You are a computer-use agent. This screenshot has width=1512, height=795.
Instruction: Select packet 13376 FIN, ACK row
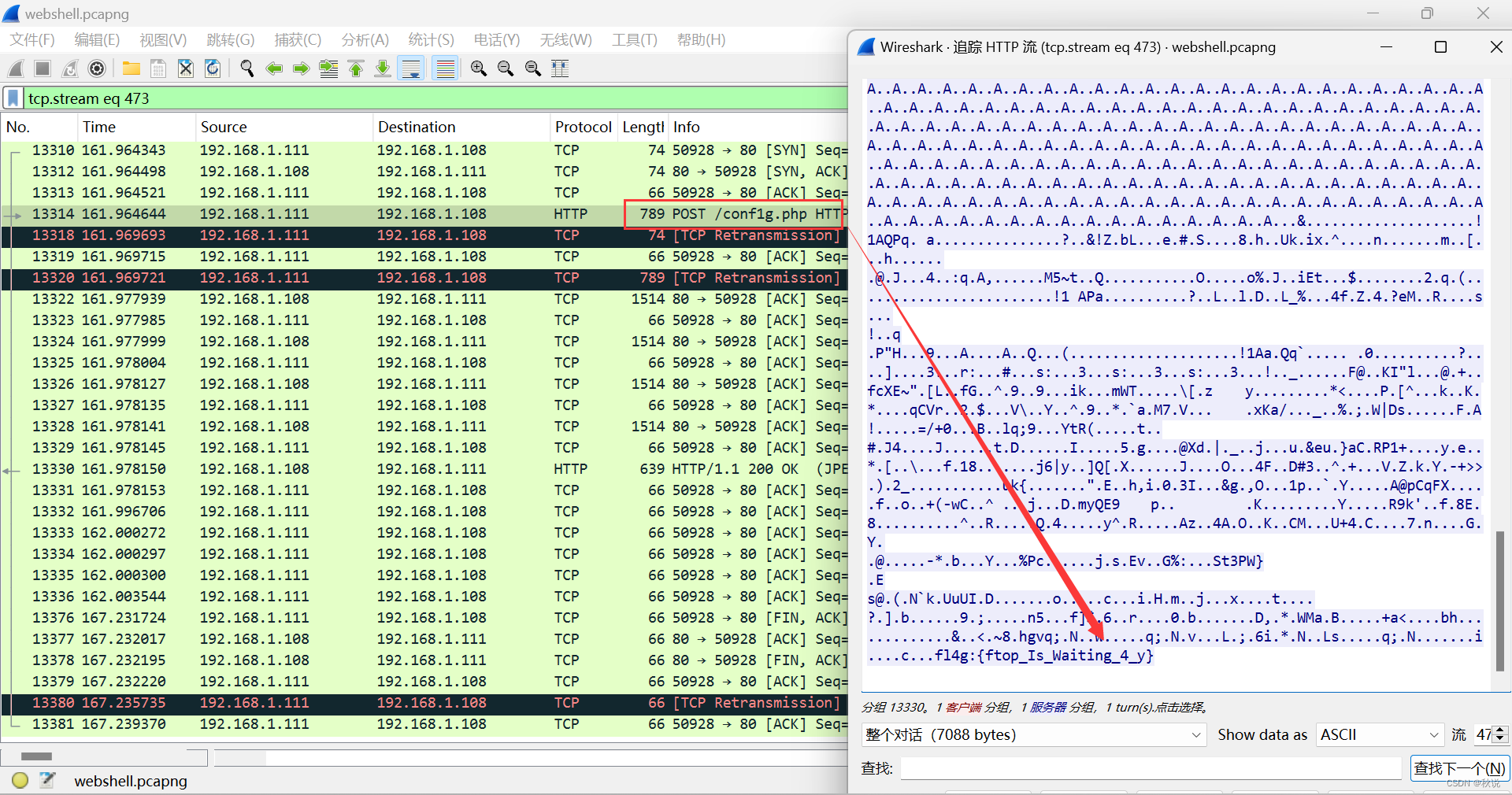(424, 618)
